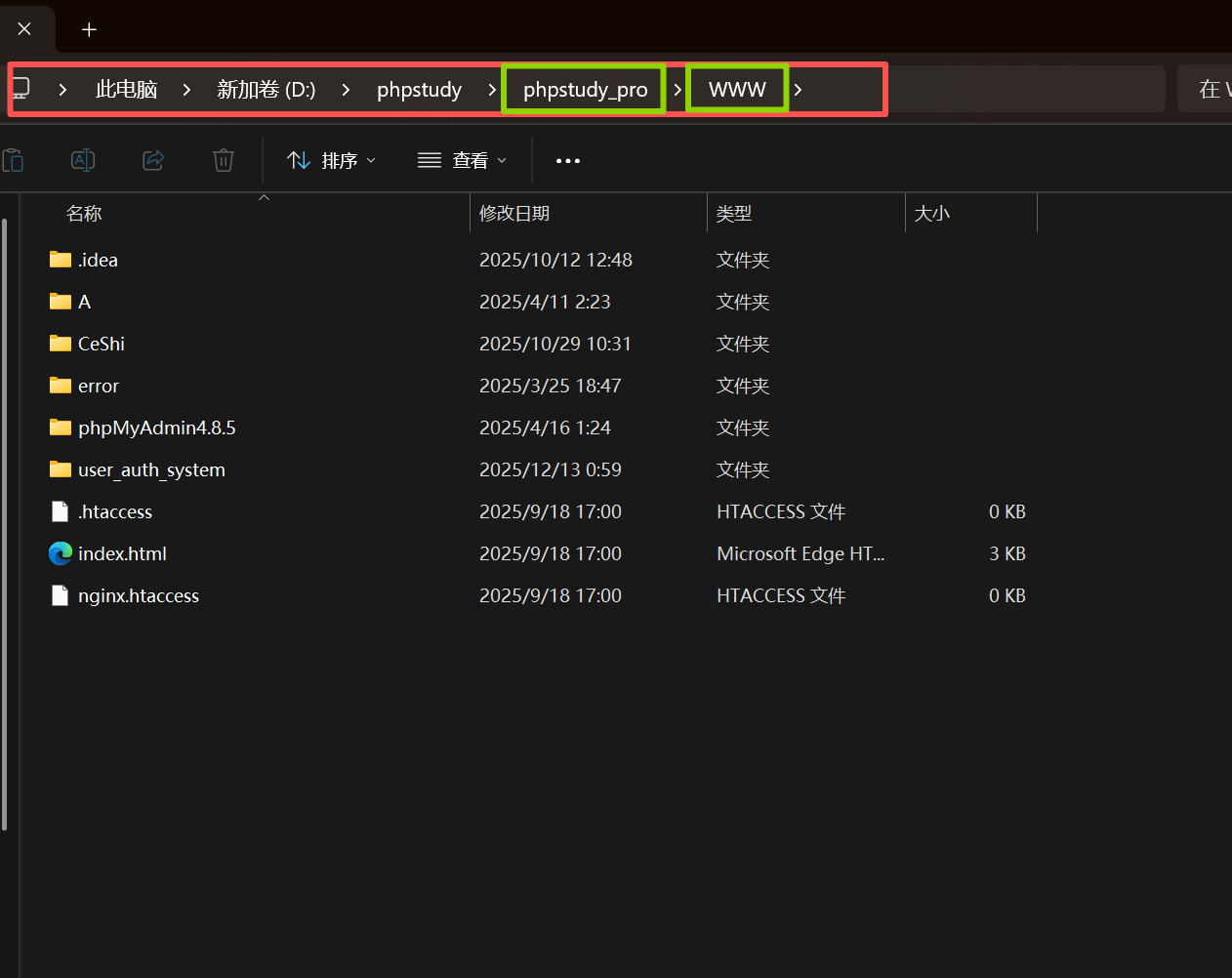Close the current tab

point(24,29)
